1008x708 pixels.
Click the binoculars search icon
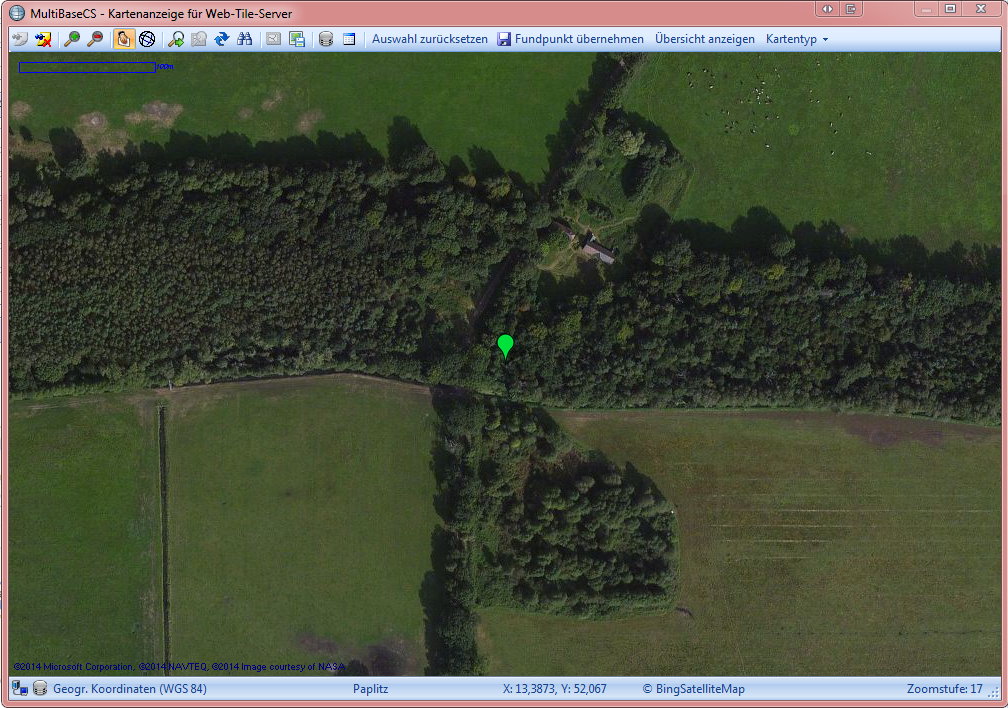point(245,39)
